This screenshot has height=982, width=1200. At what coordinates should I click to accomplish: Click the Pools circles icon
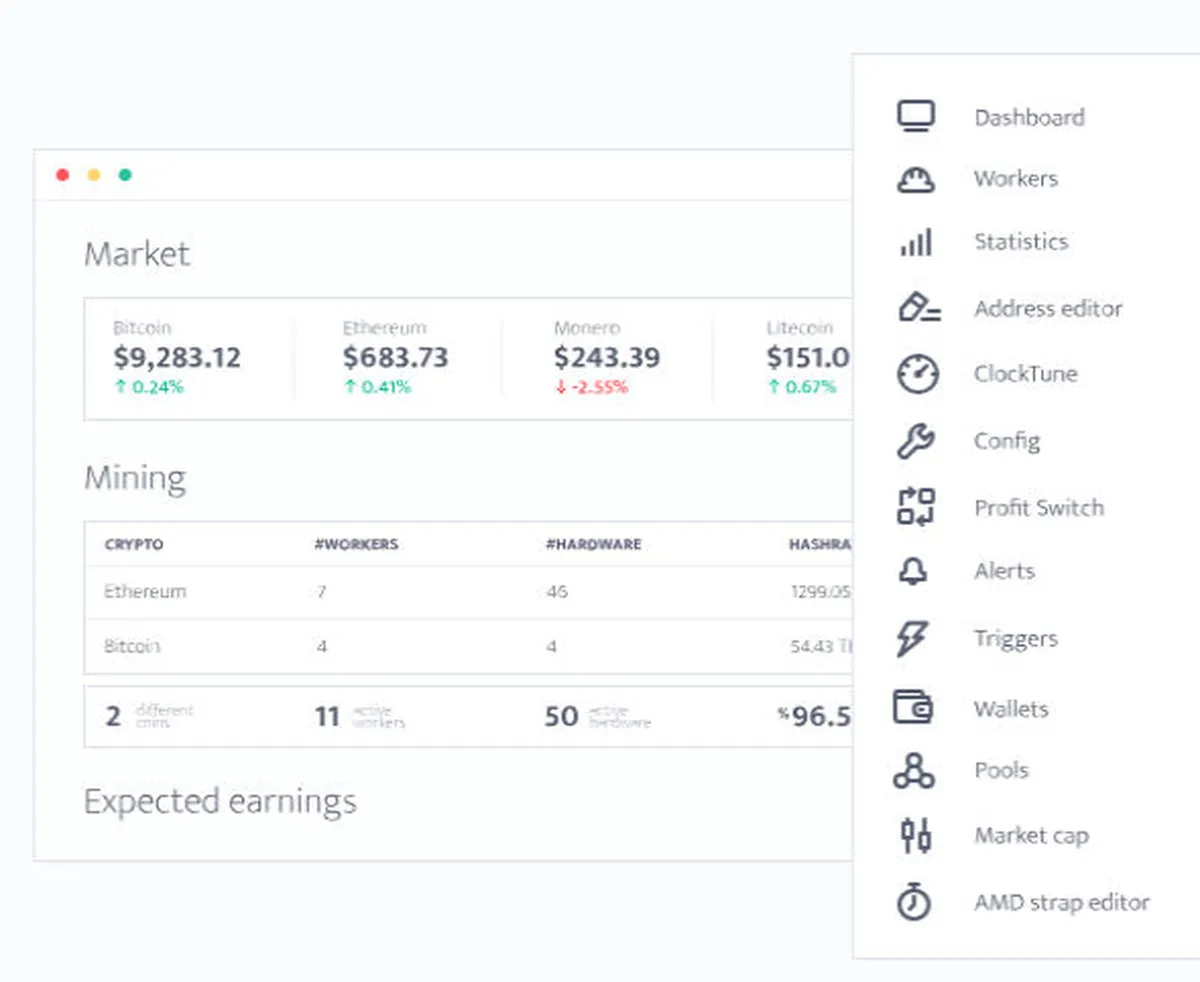[914, 771]
